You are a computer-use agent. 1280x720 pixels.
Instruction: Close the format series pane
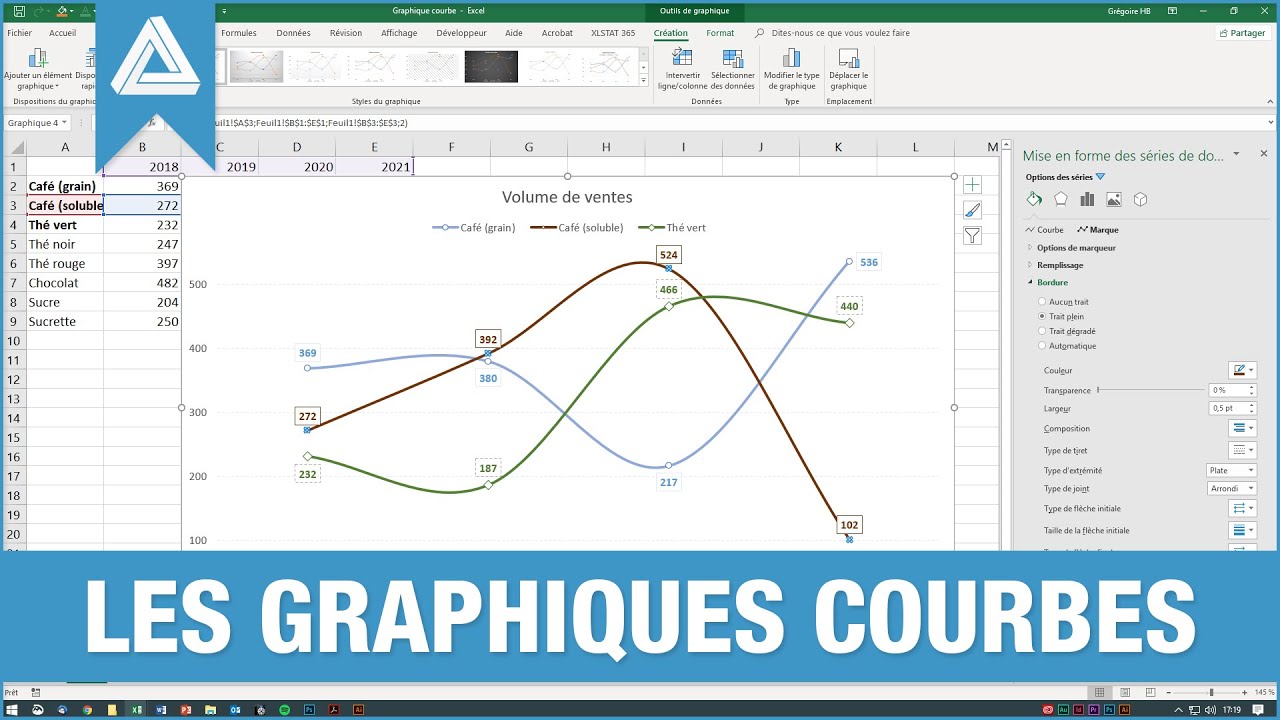pos(1264,154)
